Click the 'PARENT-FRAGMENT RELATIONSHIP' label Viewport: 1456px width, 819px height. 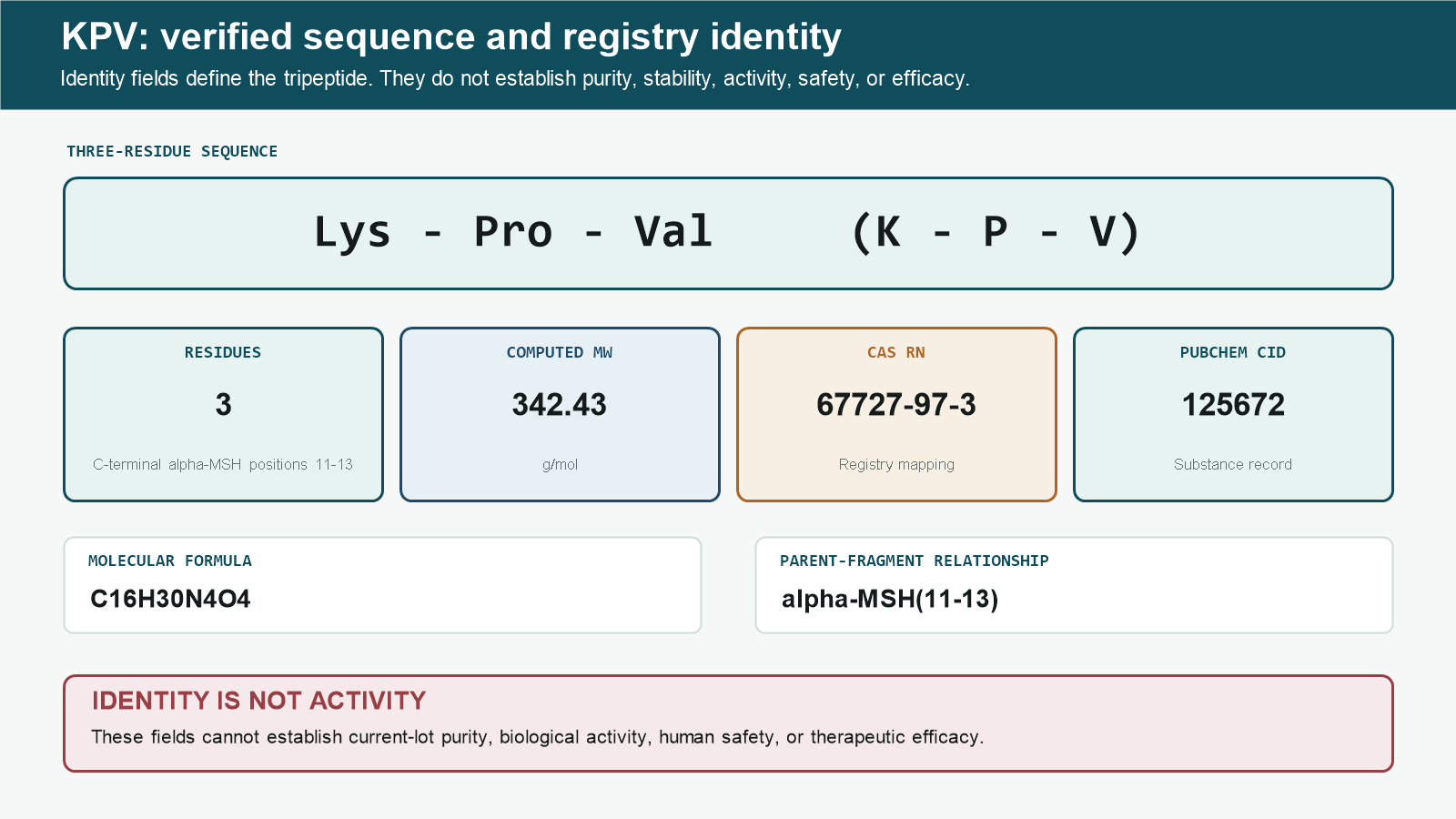click(x=915, y=561)
